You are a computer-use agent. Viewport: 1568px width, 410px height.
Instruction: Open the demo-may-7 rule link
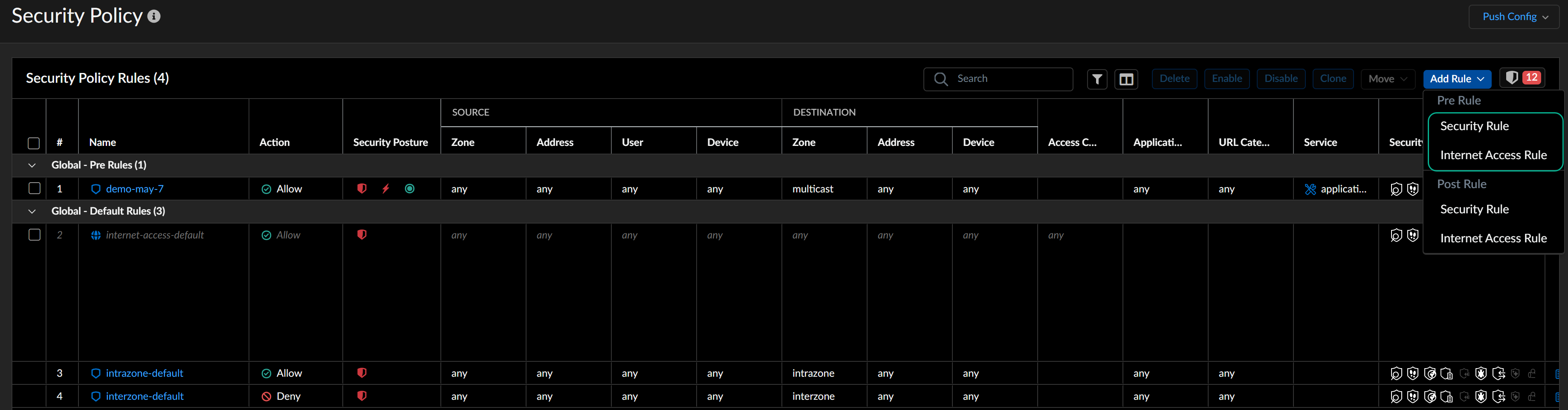pos(135,189)
